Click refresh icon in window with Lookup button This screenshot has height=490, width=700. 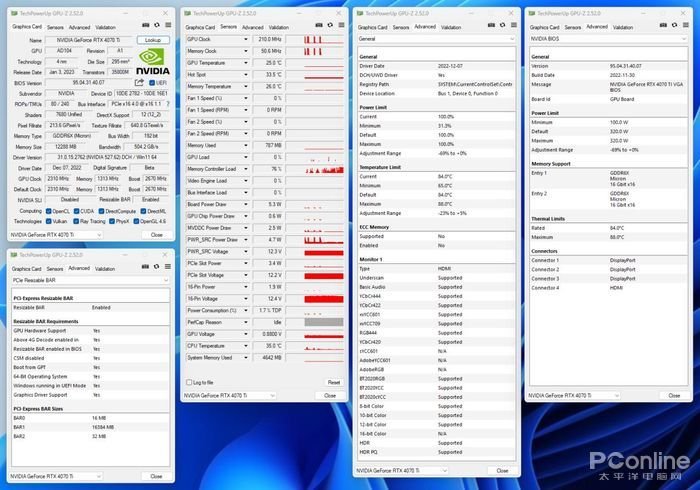[157, 25]
